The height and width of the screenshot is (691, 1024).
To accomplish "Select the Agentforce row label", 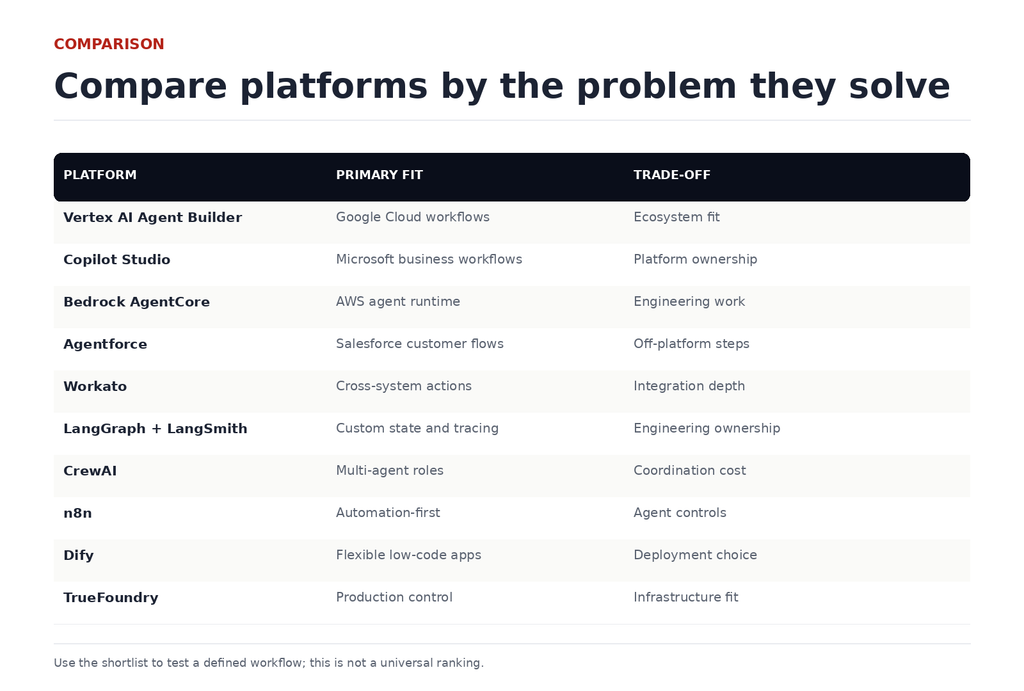I will point(105,344).
